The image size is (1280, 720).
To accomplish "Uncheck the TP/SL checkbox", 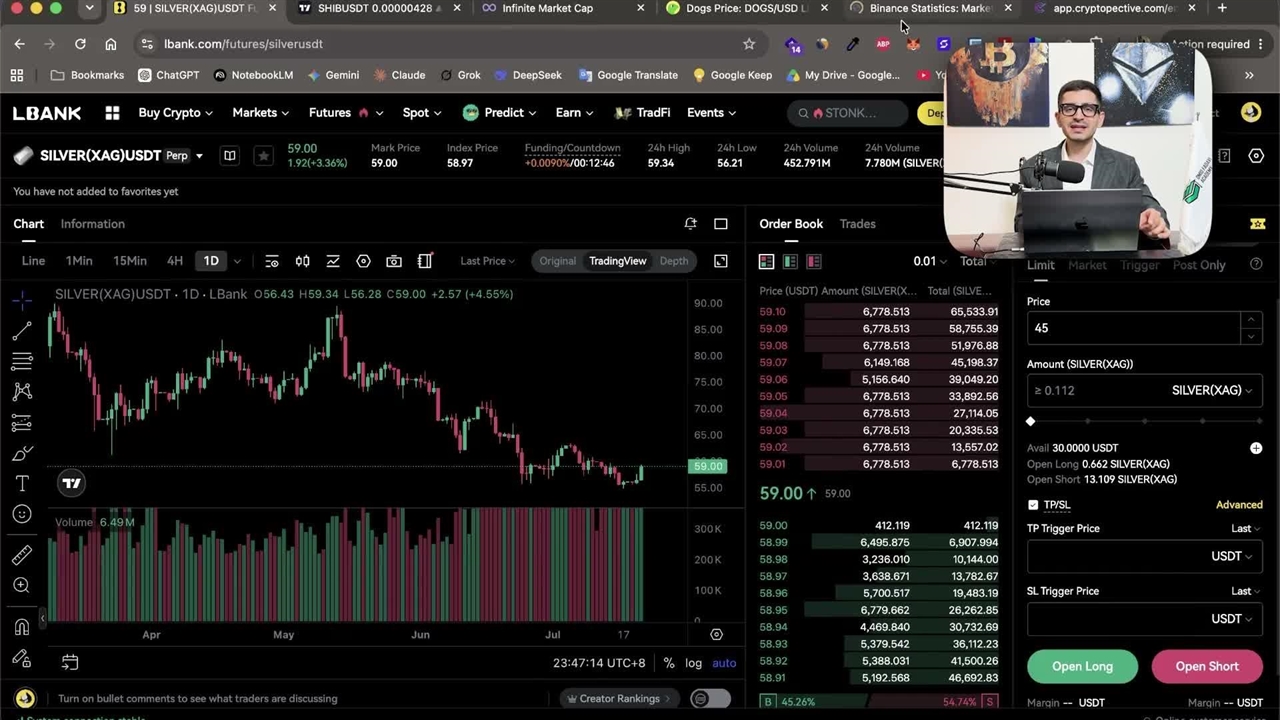I will click(1033, 505).
